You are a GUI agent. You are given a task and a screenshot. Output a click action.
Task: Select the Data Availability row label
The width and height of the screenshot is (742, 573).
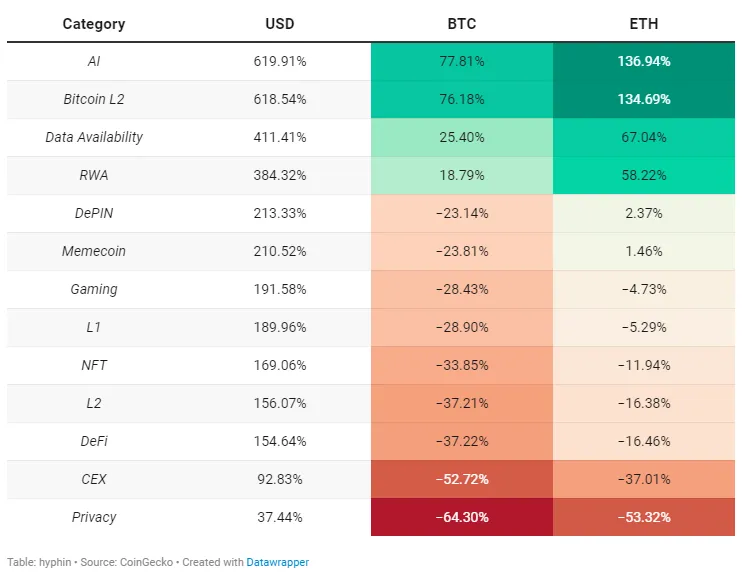pyautogui.click(x=94, y=137)
